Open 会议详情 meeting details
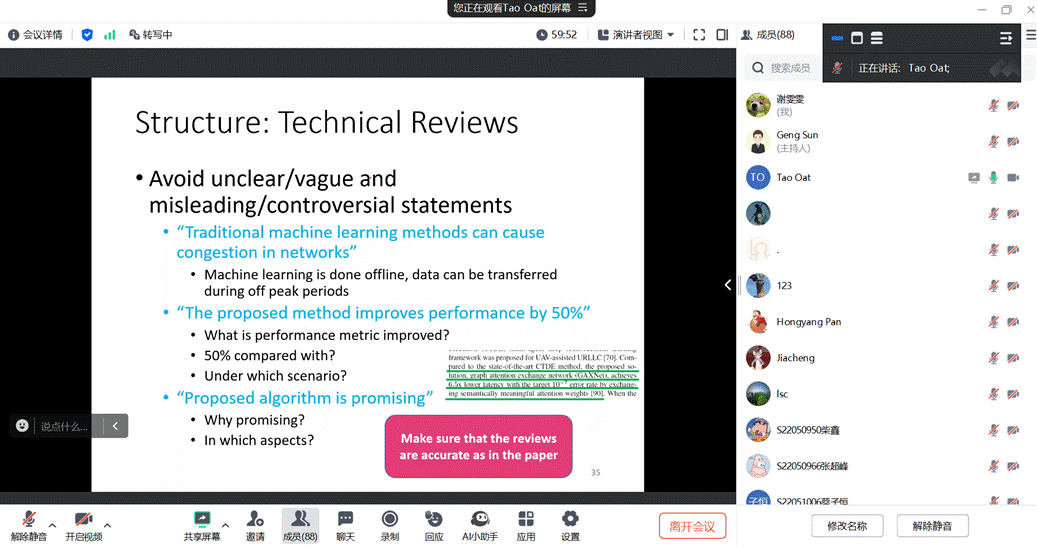The width and height of the screenshot is (1037, 546). [36, 34]
